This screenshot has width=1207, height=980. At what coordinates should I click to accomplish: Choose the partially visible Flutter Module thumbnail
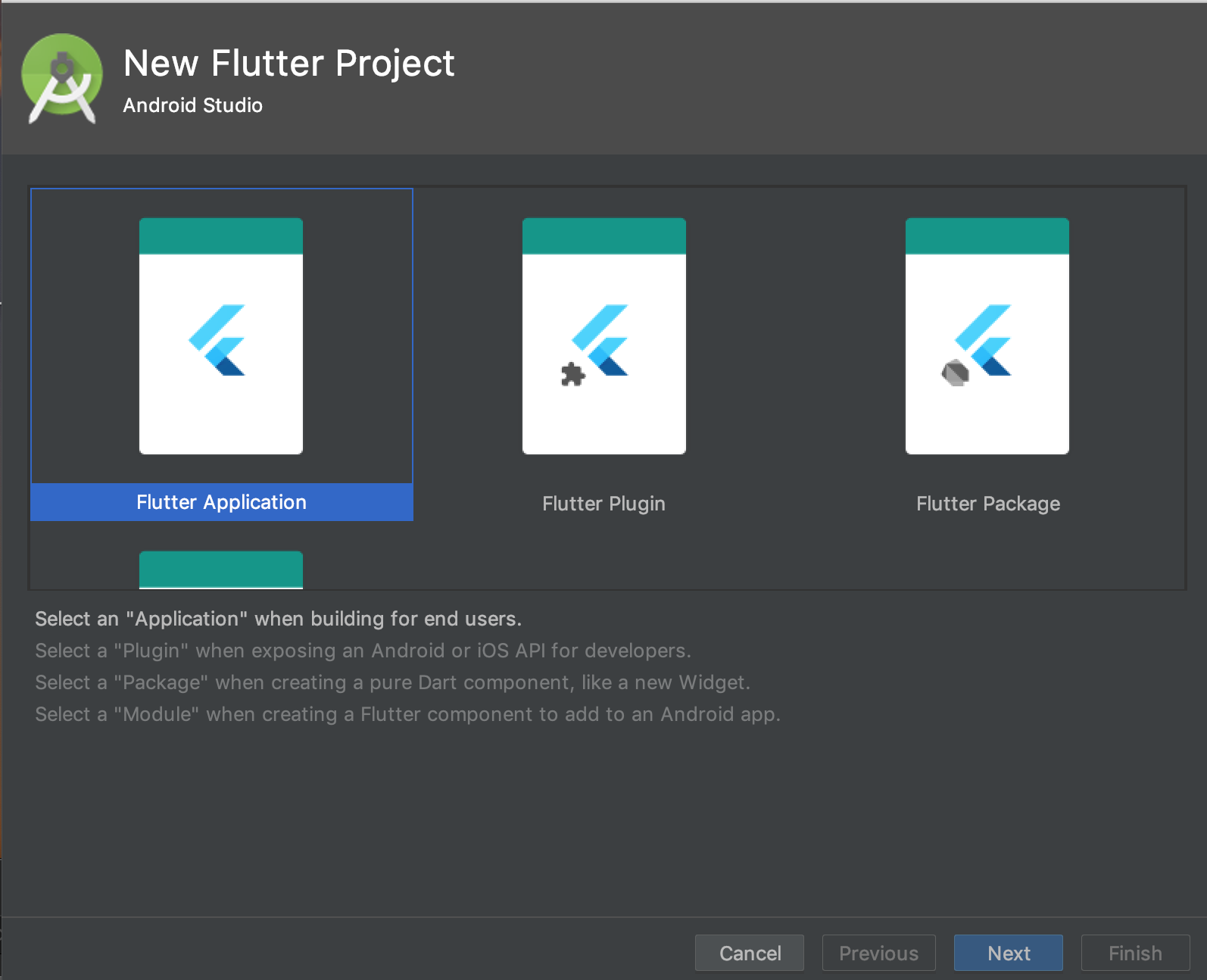[221, 570]
